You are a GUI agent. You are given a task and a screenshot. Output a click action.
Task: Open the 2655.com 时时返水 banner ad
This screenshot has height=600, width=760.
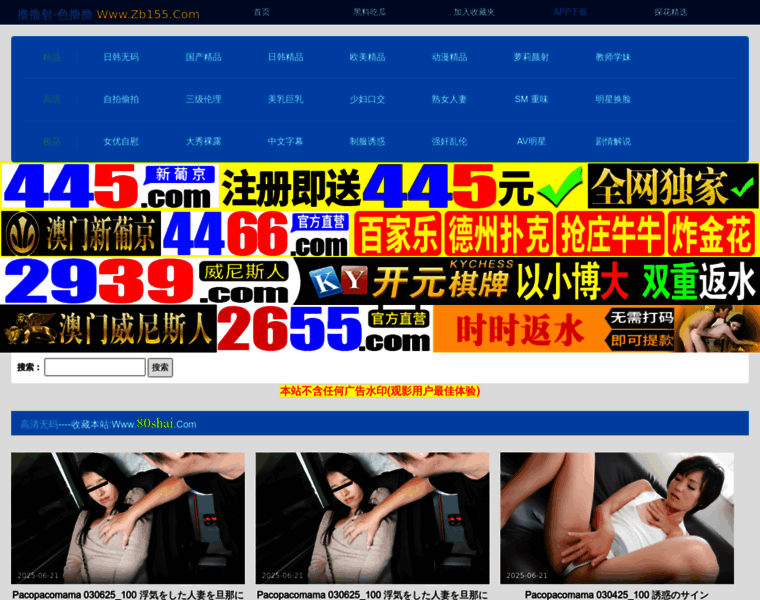point(380,329)
